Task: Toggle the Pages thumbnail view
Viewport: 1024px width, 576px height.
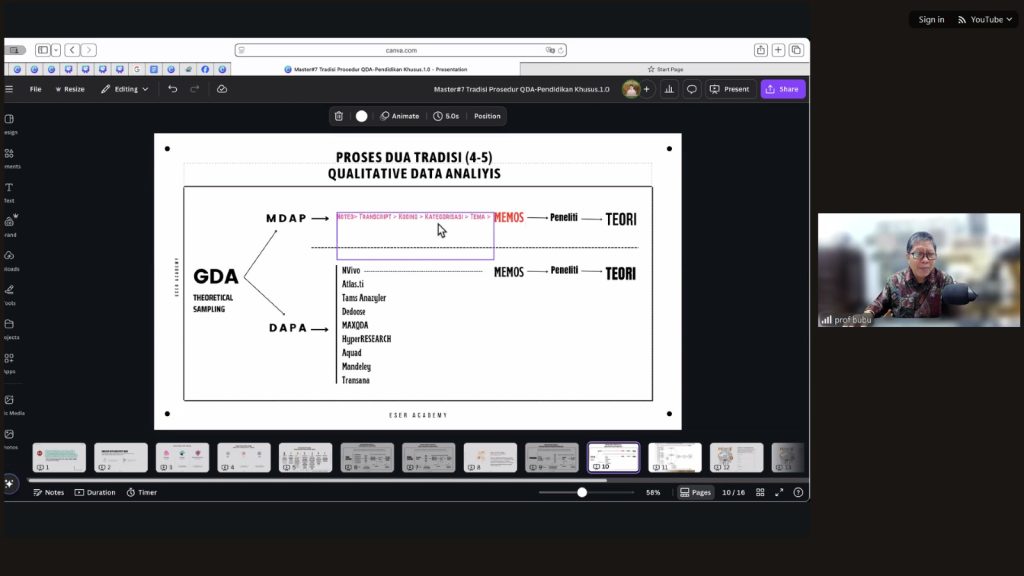Action: click(x=695, y=492)
